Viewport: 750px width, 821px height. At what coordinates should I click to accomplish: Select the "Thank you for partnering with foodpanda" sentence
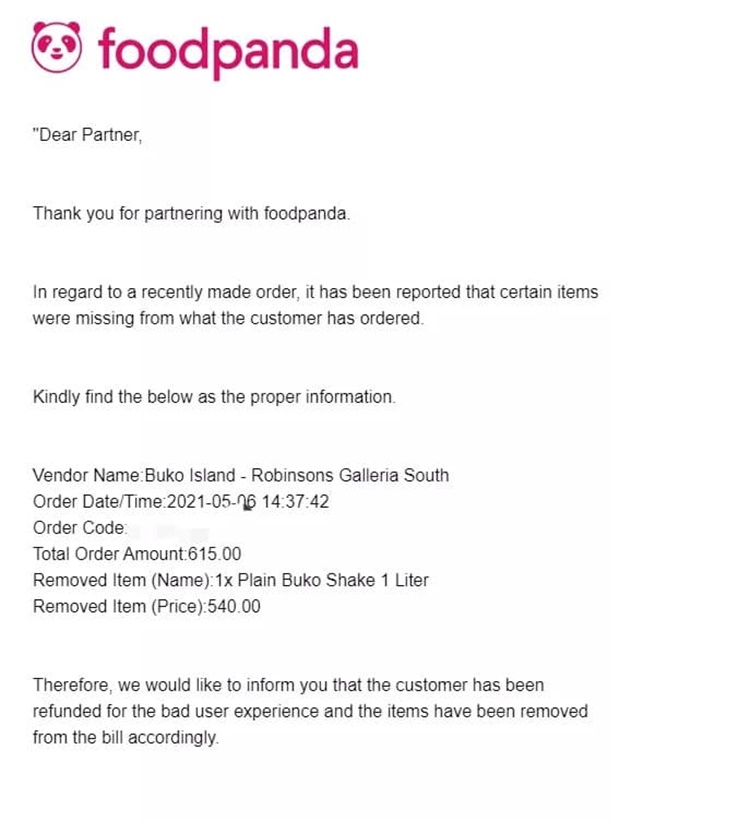coord(191,214)
